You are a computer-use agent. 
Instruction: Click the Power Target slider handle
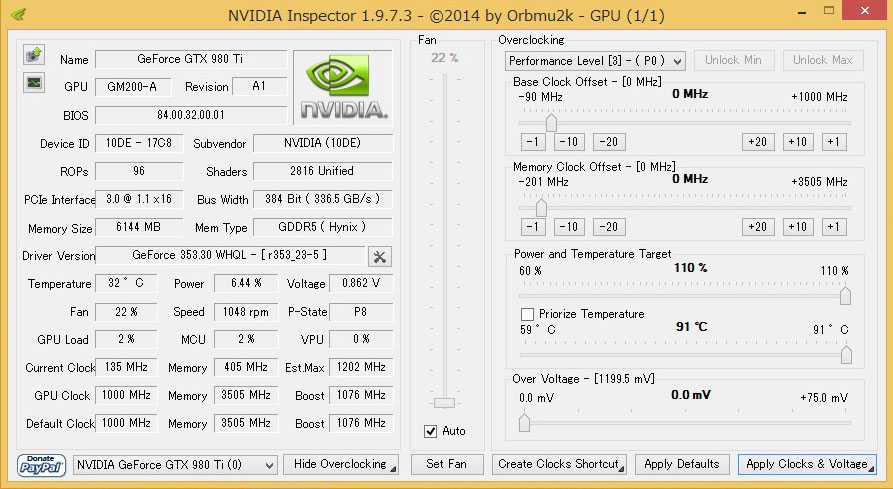[845, 295]
